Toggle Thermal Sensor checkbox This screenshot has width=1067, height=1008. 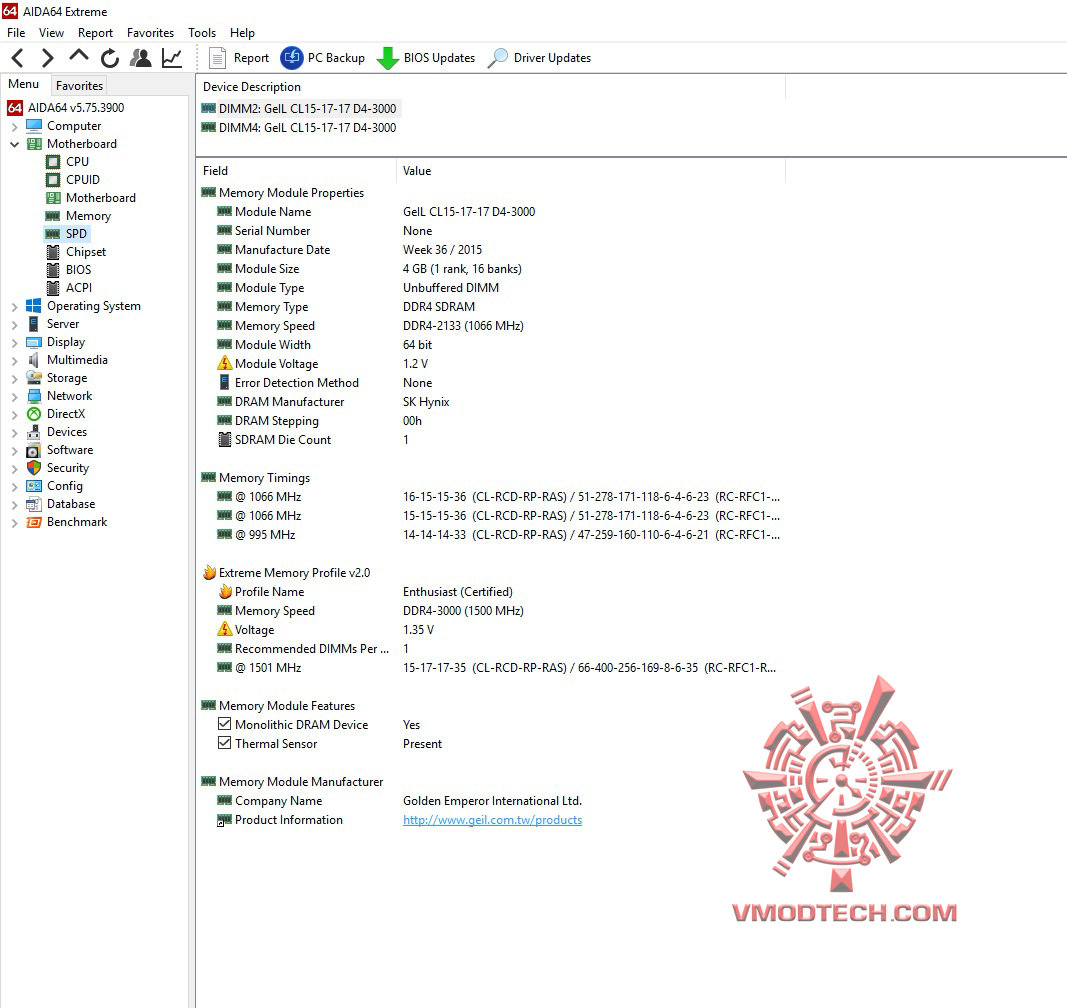pos(225,743)
